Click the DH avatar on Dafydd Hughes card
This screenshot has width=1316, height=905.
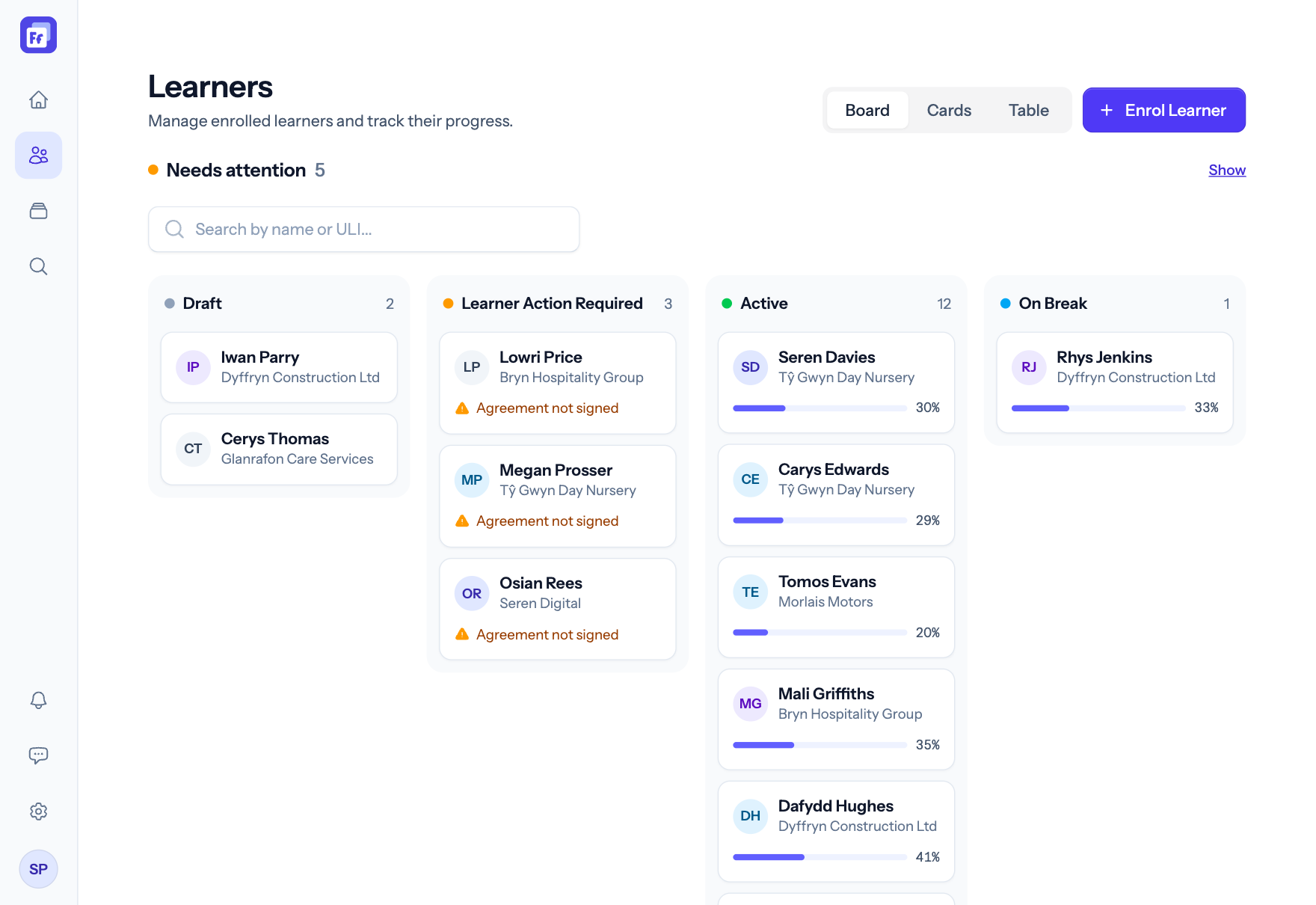coord(750,816)
